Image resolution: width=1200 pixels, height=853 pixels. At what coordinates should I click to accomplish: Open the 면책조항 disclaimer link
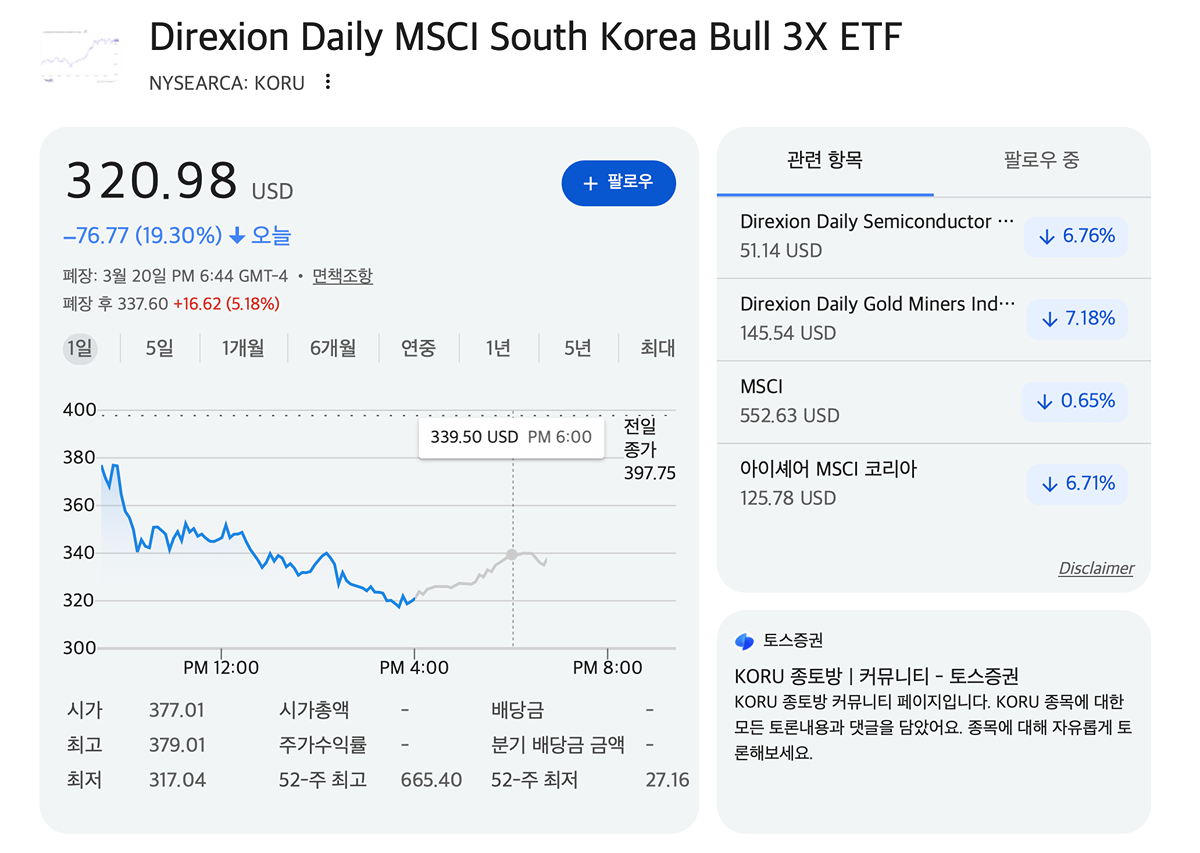(343, 276)
